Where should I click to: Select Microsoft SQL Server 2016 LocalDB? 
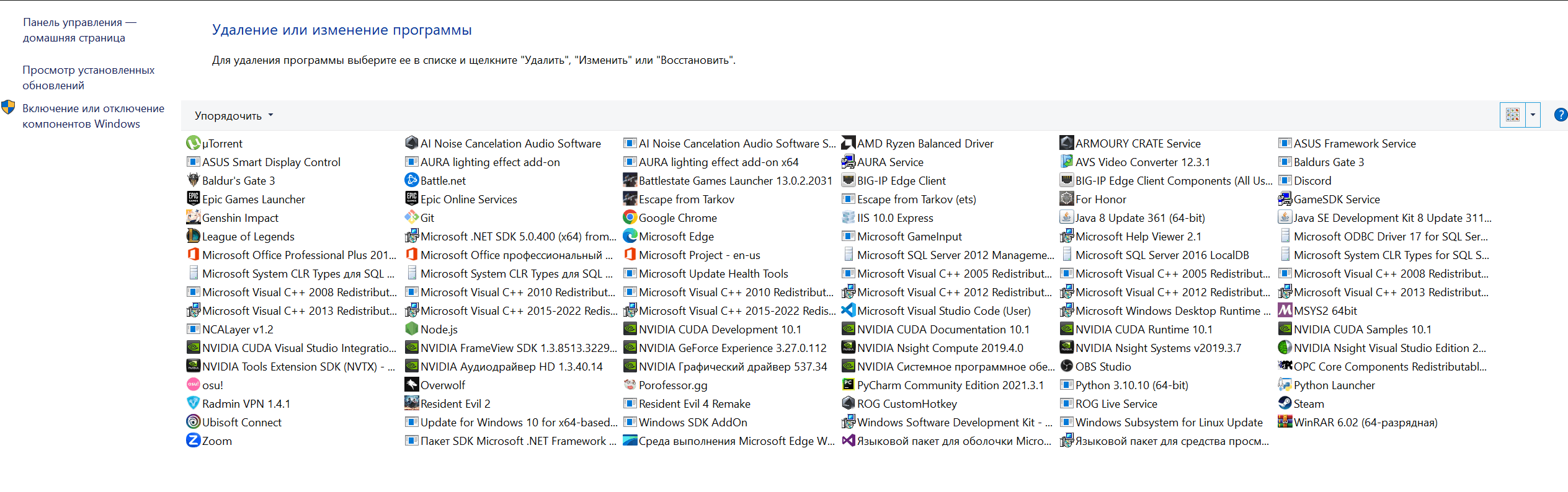1154,255
